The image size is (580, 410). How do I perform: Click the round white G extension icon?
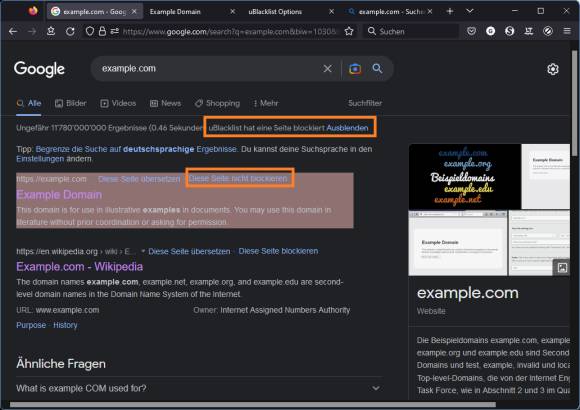pyautogui.click(x=490, y=31)
